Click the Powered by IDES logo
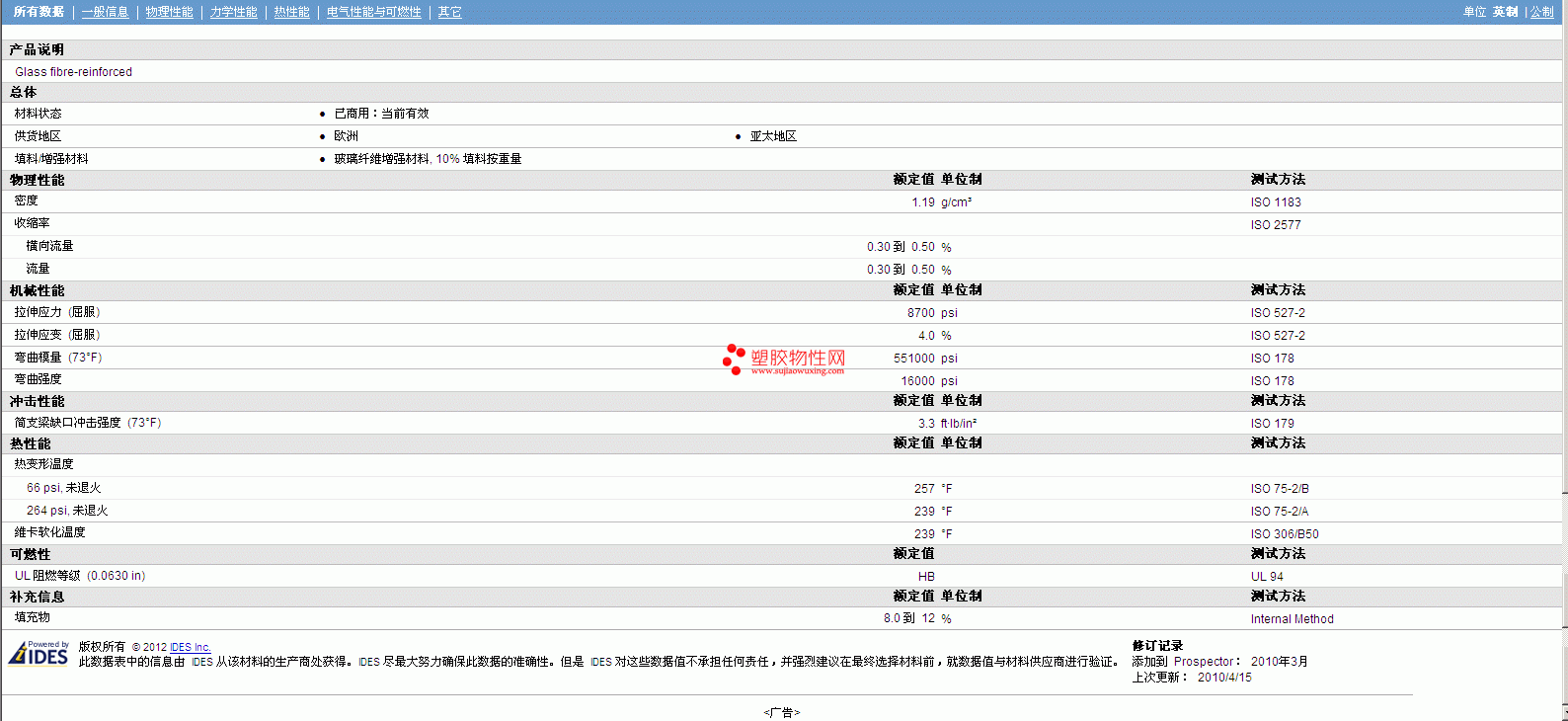 (x=39, y=653)
